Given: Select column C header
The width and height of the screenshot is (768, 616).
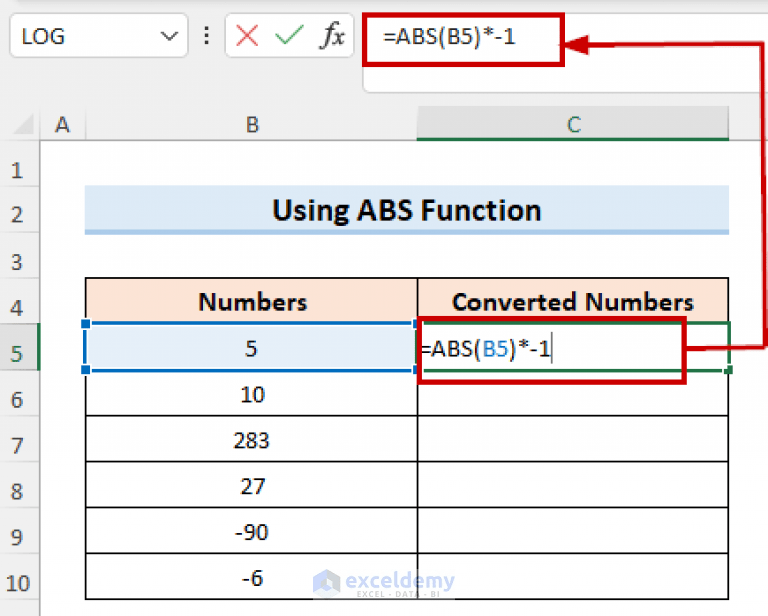Looking at the screenshot, I should pyautogui.click(x=573, y=124).
